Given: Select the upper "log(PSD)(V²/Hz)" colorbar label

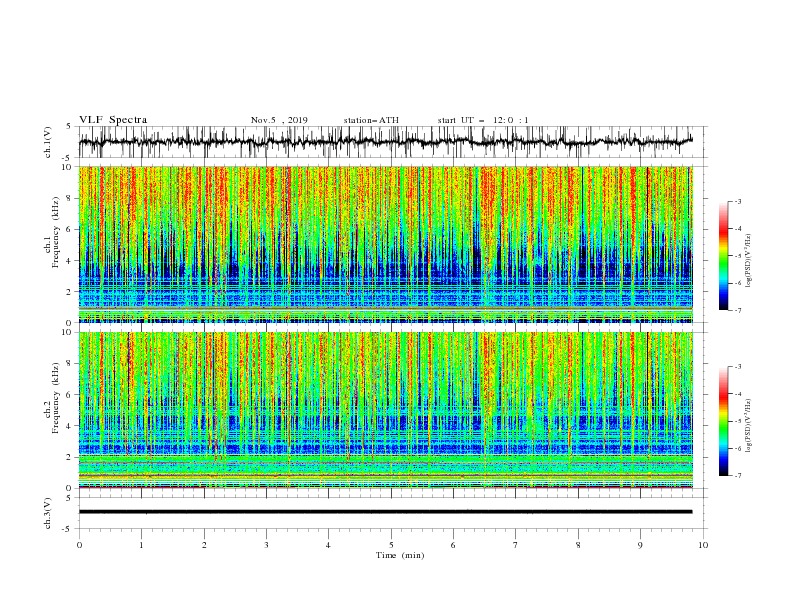Looking at the screenshot, I should pos(749,261).
